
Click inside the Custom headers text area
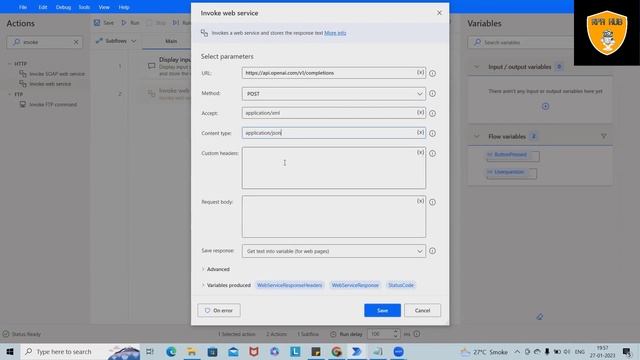pos(333,168)
